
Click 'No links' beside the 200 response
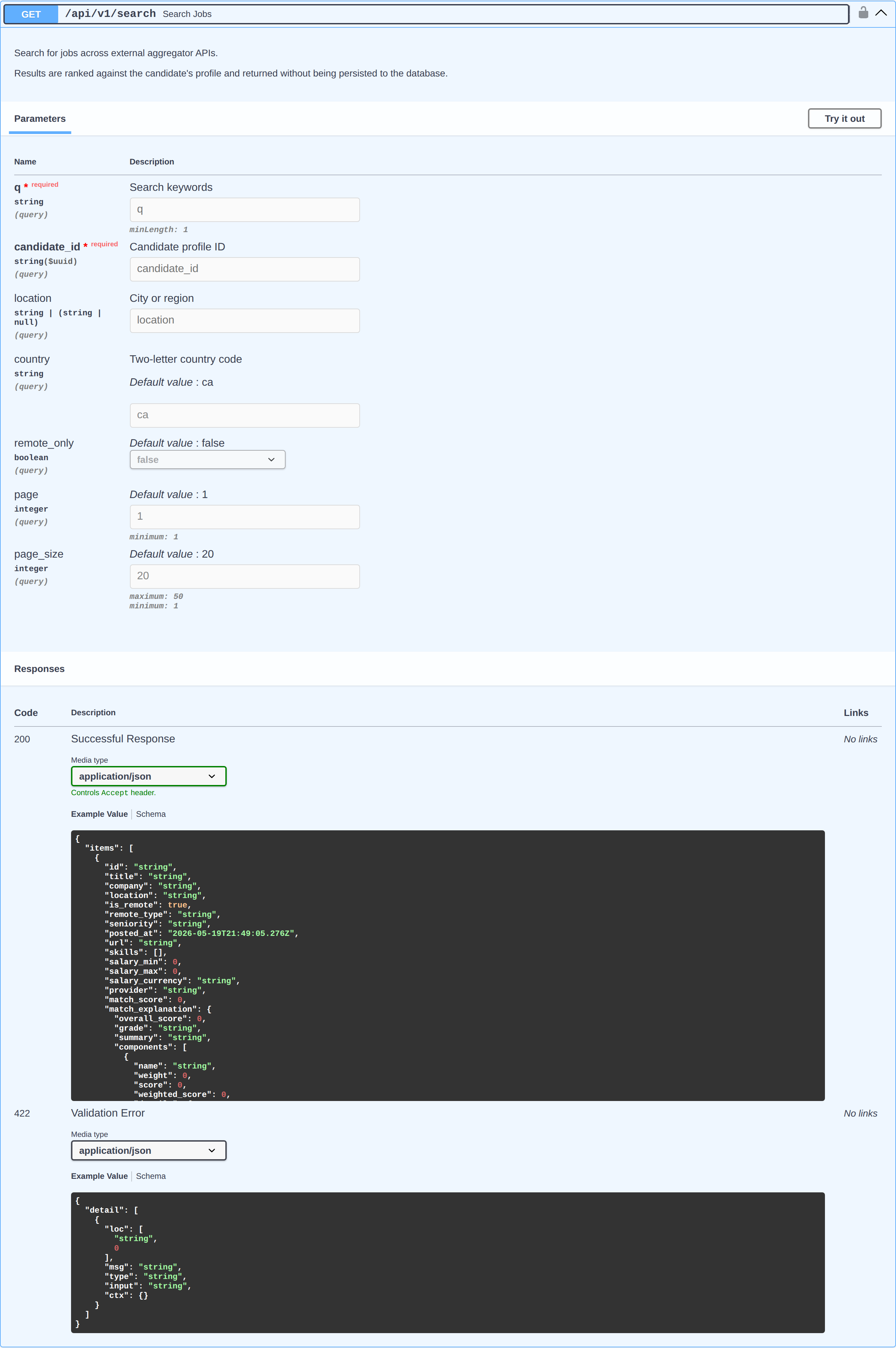pos(860,739)
